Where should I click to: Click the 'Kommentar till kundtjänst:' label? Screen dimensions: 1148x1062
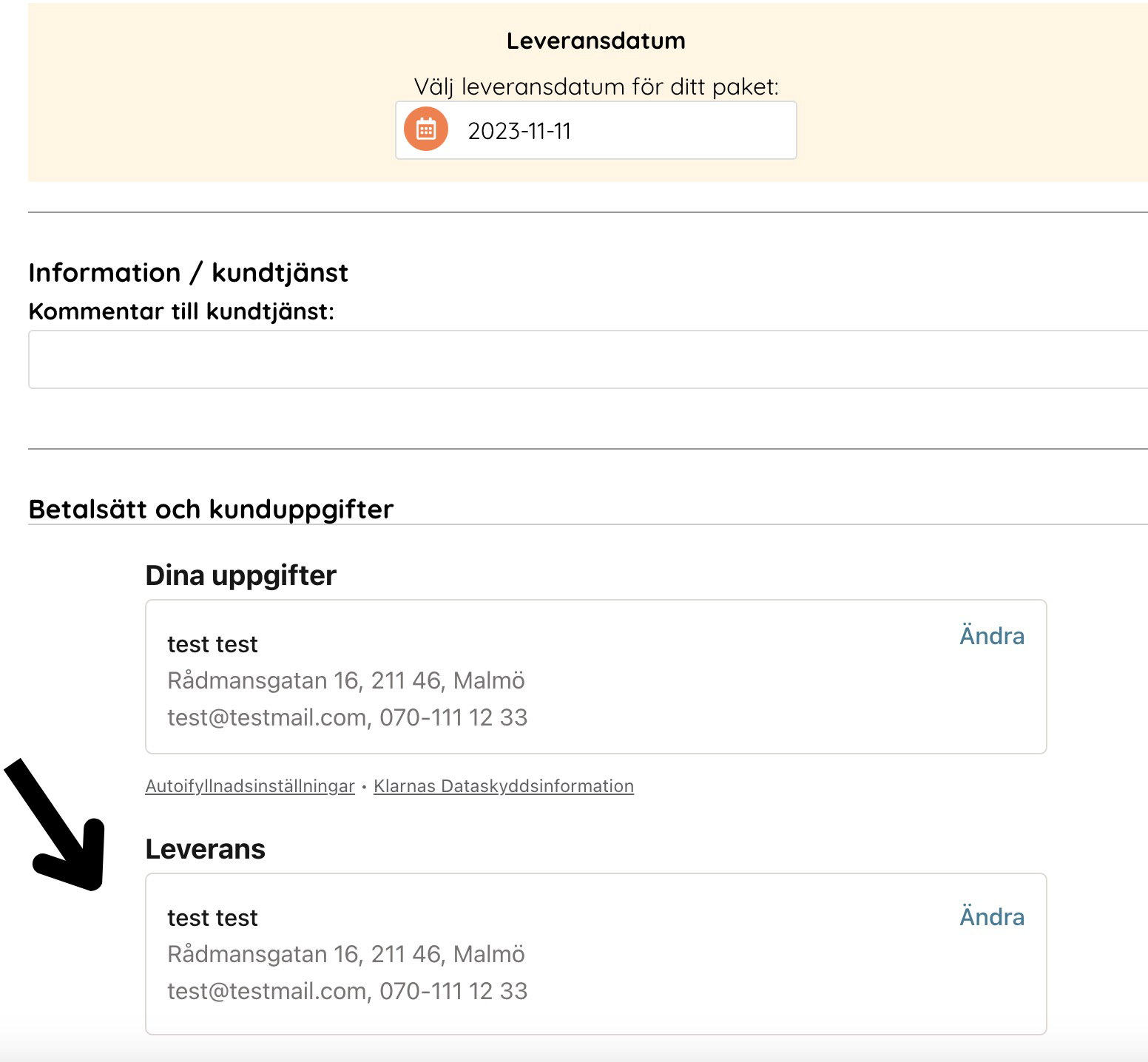[x=181, y=311]
